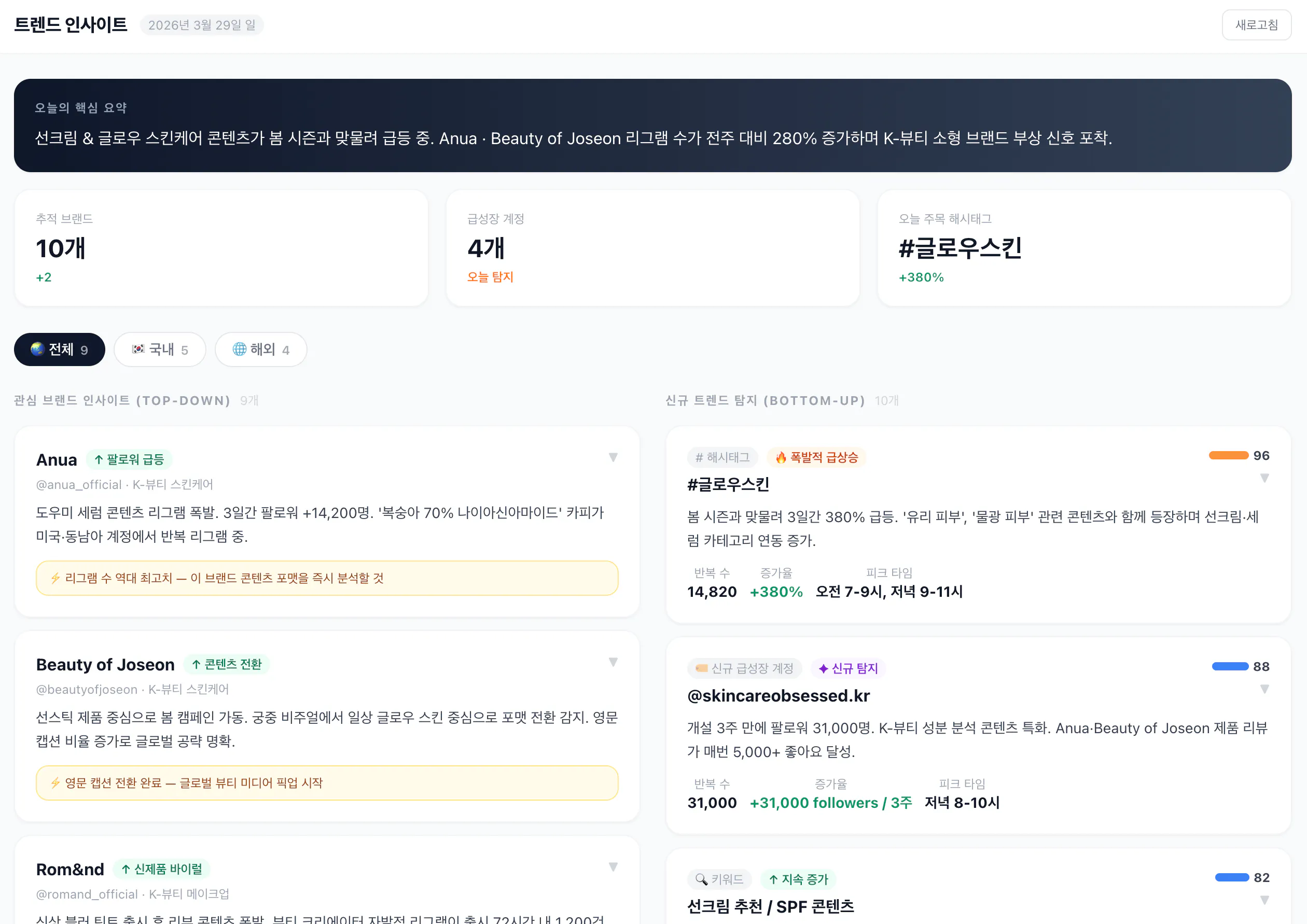The height and width of the screenshot is (924, 1307).
Task: Switch to the 해외 filter tab
Action: click(261, 349)
